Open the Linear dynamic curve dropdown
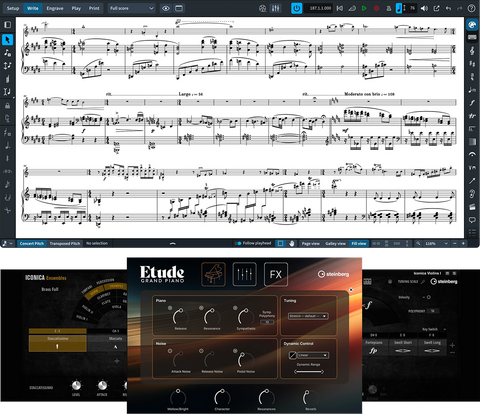 (312, 355)
